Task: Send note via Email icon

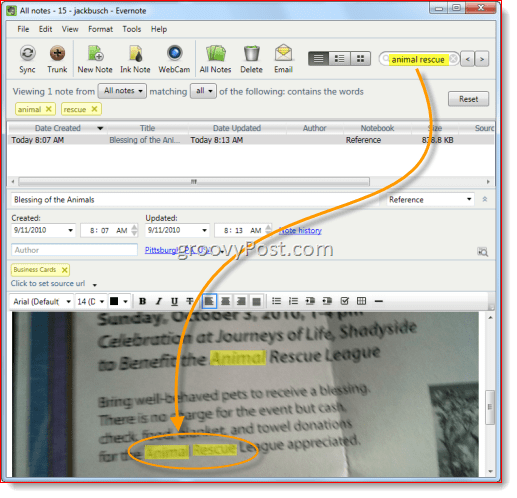Action: pos(283,53)
